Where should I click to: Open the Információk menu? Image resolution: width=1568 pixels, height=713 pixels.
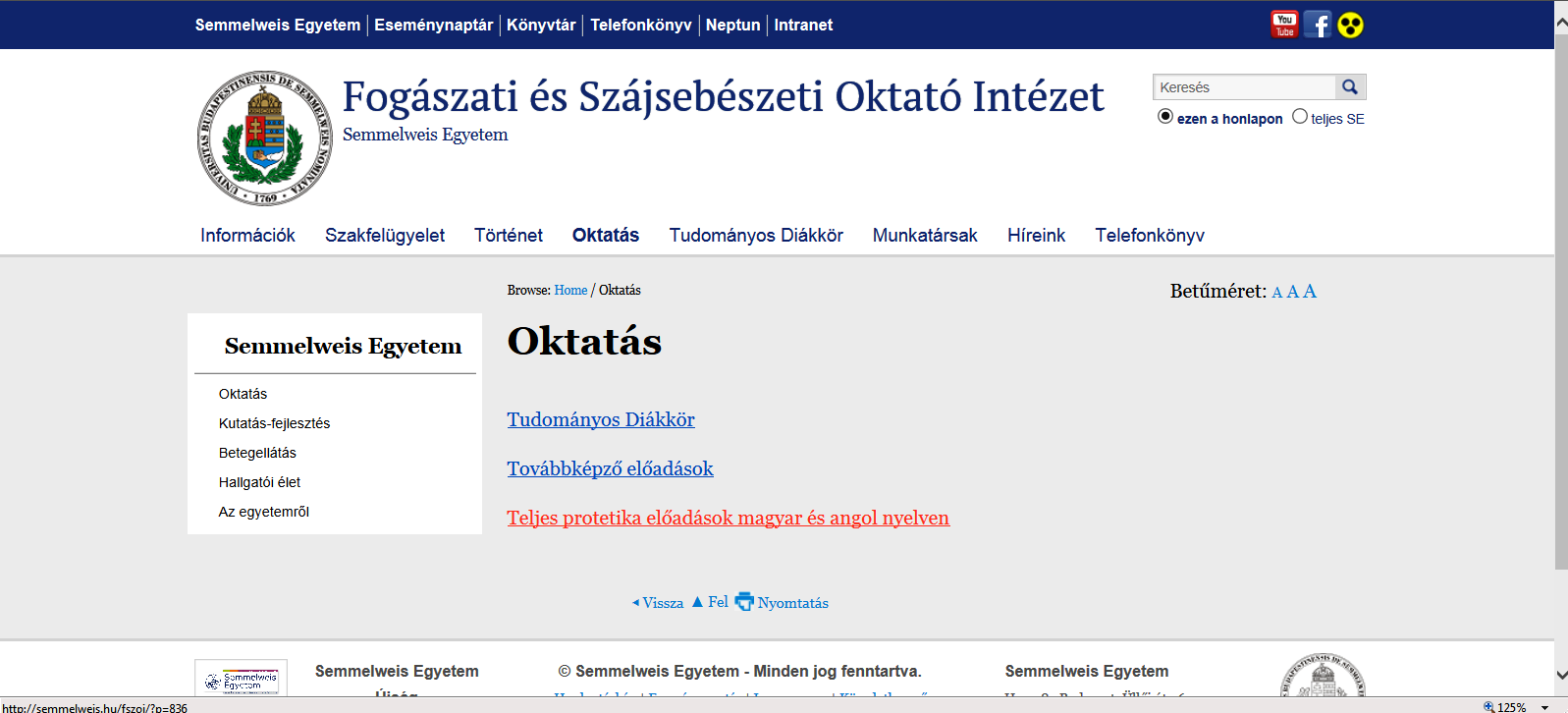247,236
